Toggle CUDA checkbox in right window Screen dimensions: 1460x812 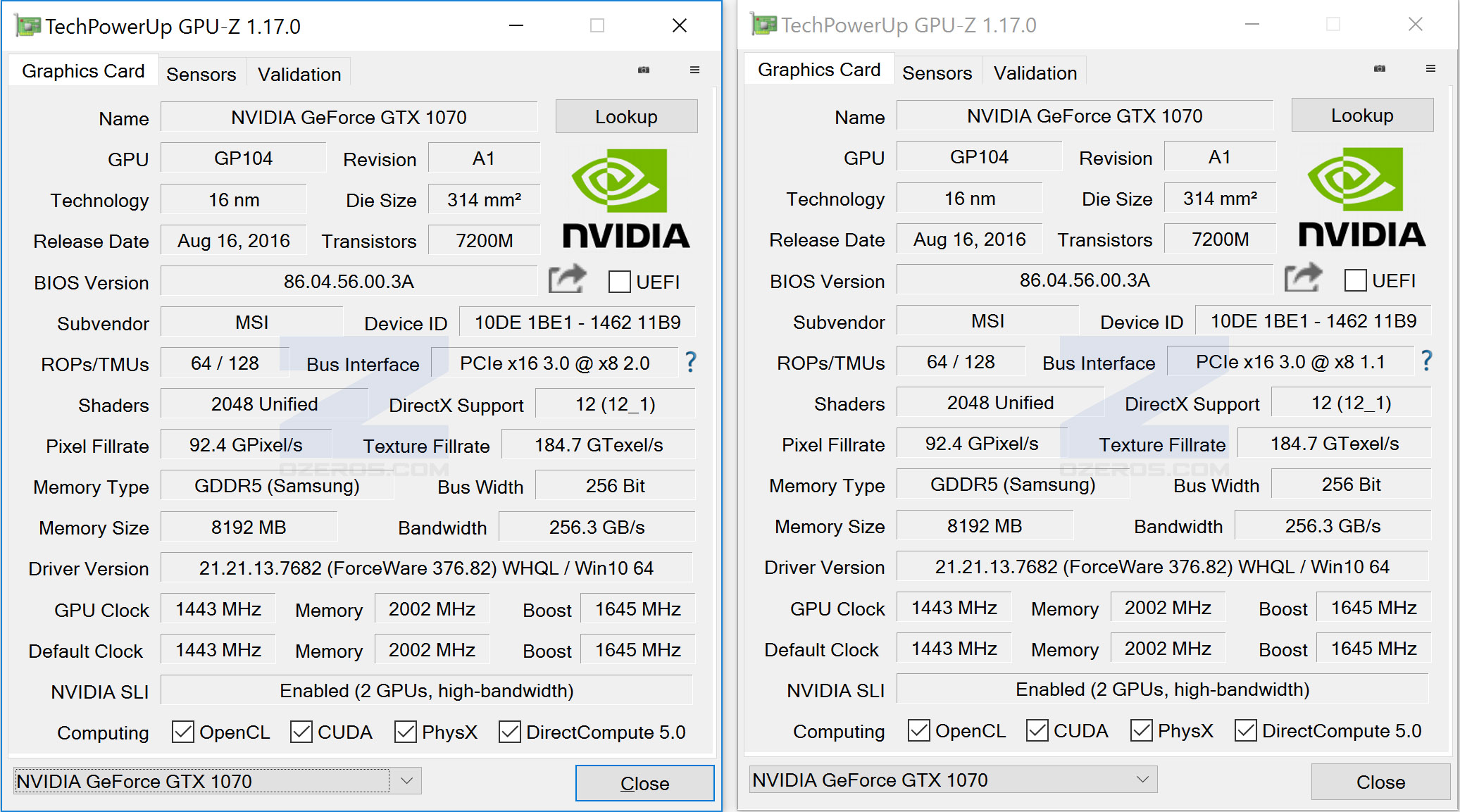1037,730
